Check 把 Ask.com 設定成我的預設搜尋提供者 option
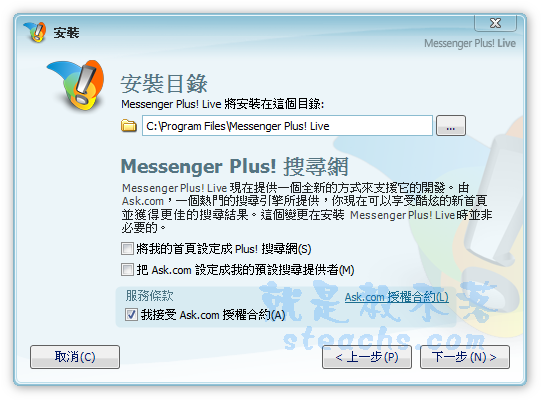 click(x=127, y=270)
